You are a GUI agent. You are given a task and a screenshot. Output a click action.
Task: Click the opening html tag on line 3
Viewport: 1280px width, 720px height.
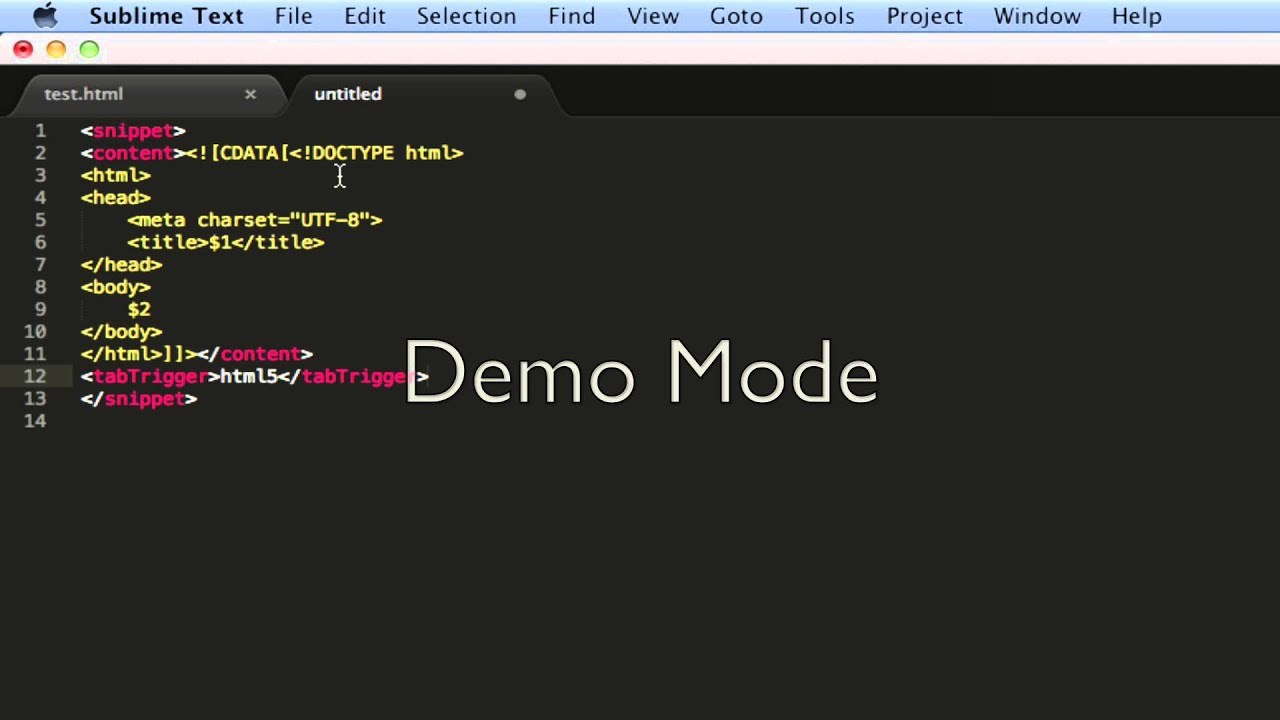tap(116, 175)
